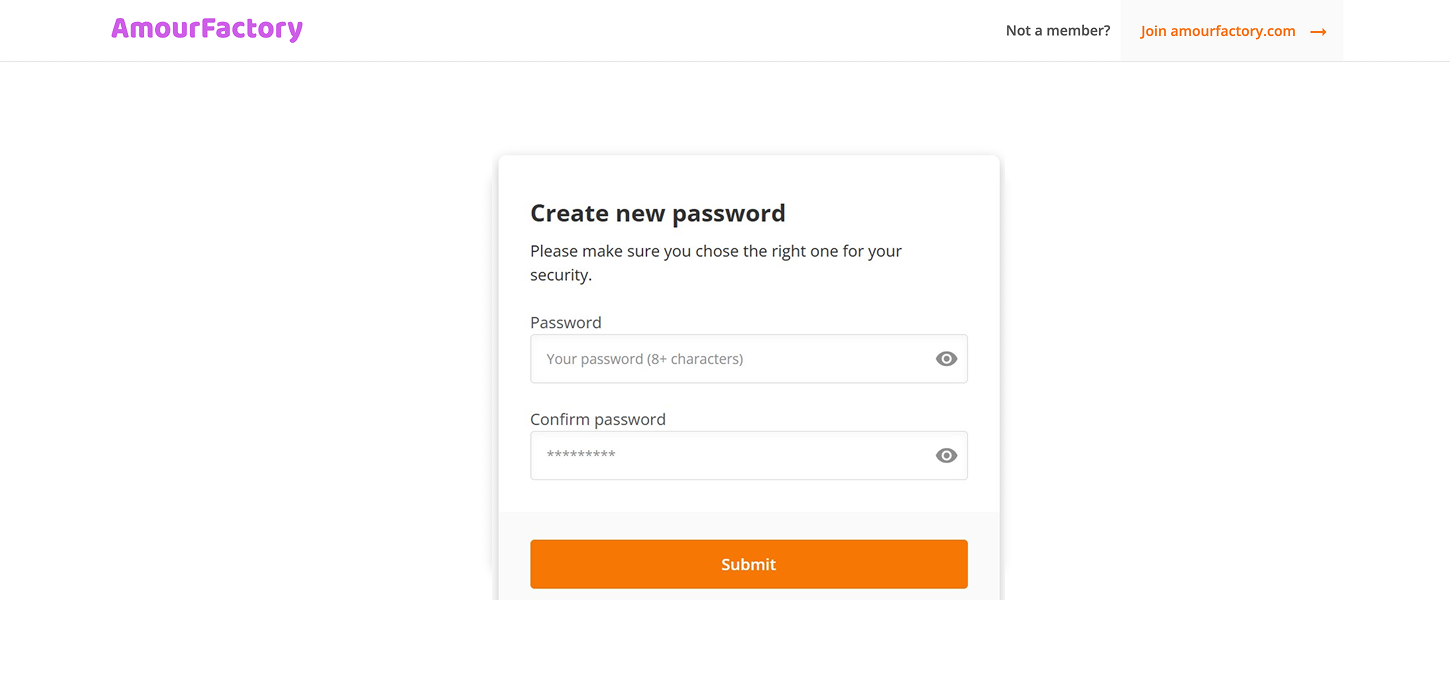Toggle the eye icon on Password field
Viewport: 1450px width, 677px height.
(x=946, y=358)
